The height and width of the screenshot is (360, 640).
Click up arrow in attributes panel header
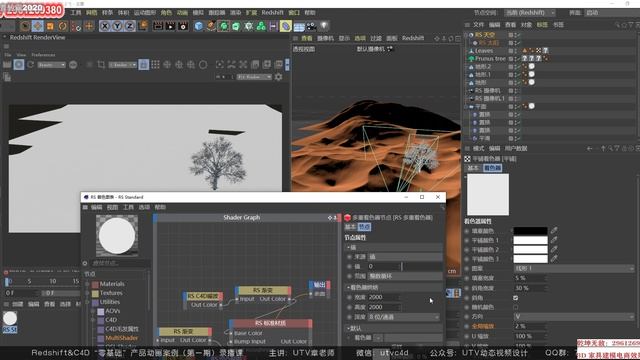[x=603, y=148]
